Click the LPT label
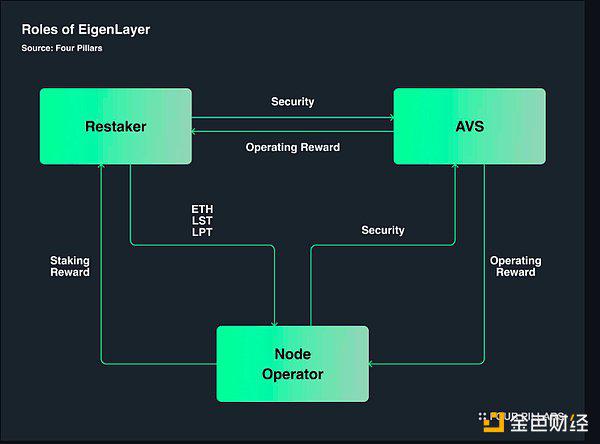This screenshot has width=600, height=444. [202, 232]
